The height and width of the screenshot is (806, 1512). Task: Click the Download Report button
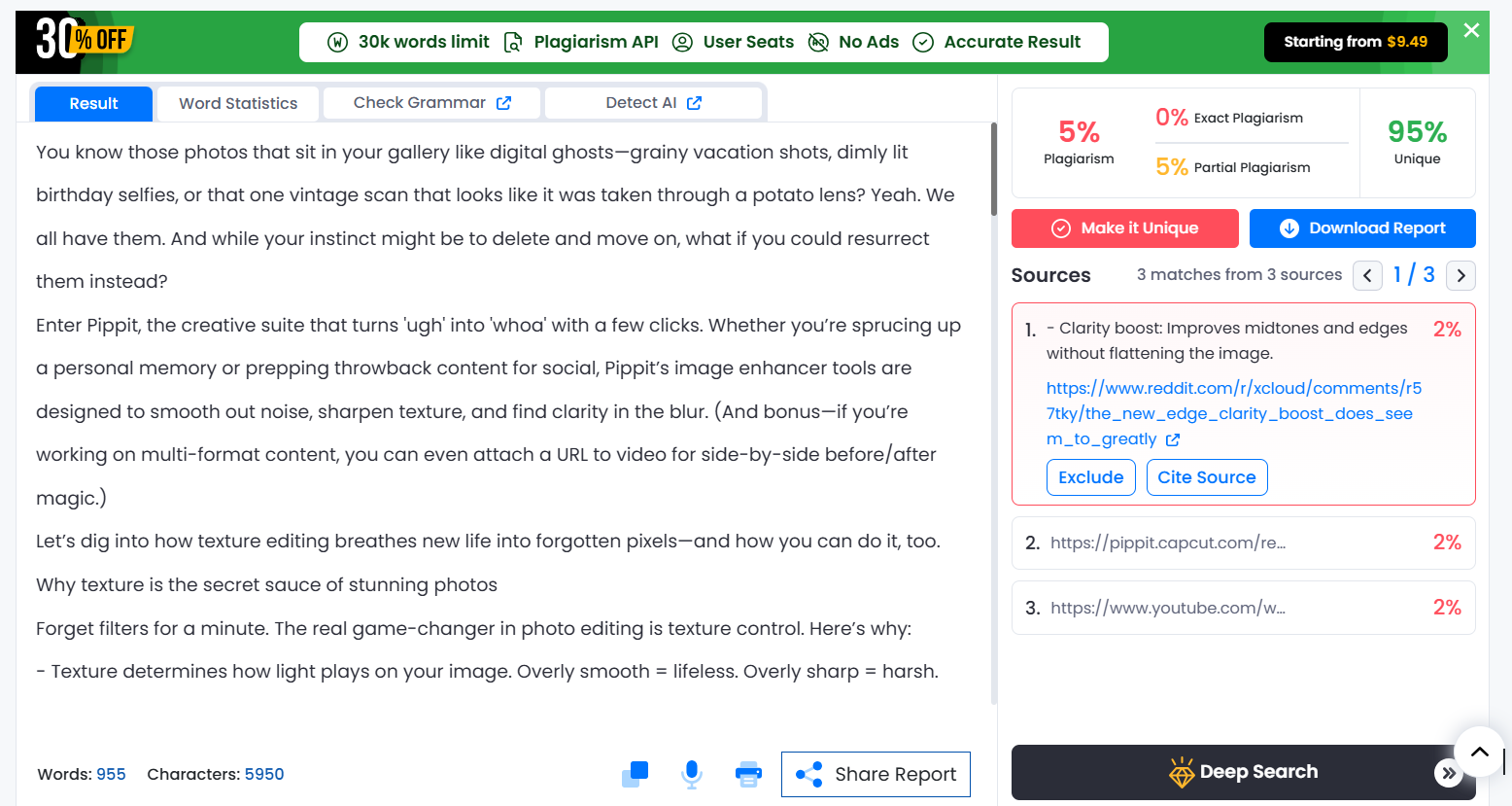(1362, 228)
